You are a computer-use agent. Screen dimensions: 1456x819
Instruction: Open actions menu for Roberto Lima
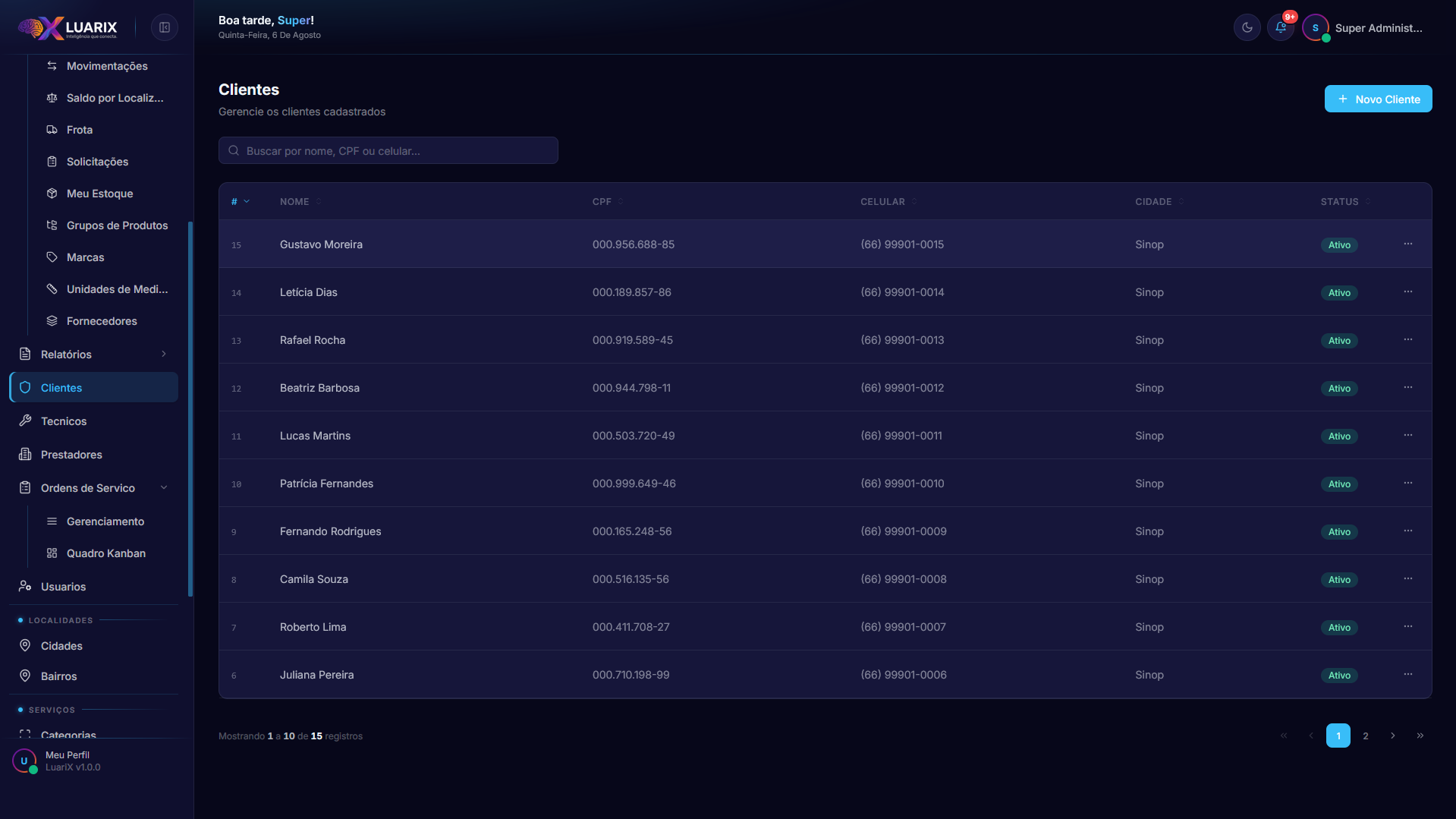(x=1408, y=627)
